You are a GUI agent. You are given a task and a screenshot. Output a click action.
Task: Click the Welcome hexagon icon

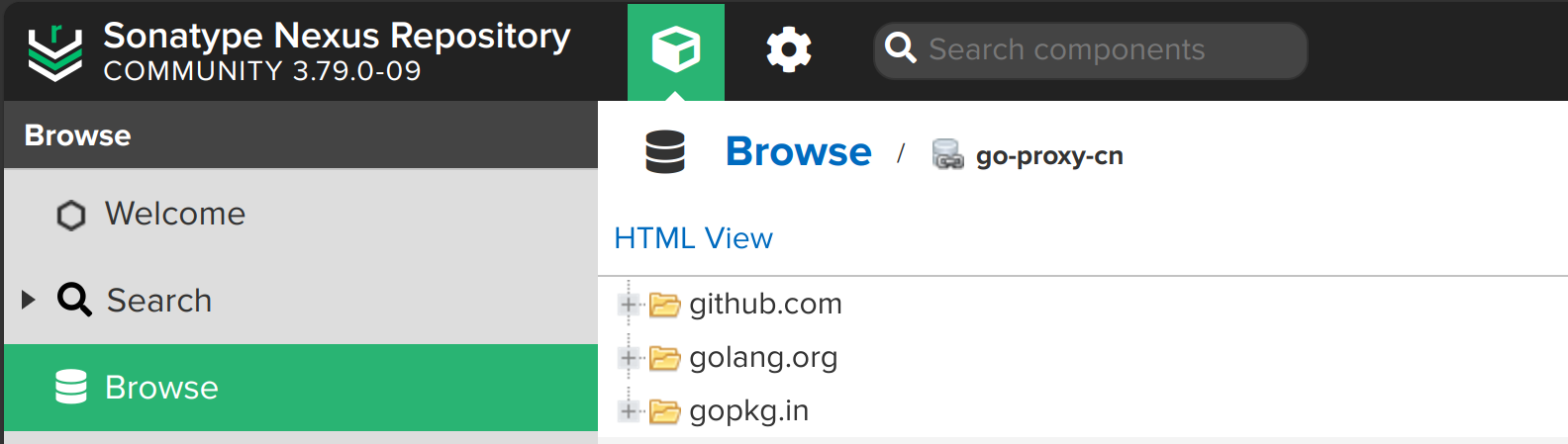[71, 215]
